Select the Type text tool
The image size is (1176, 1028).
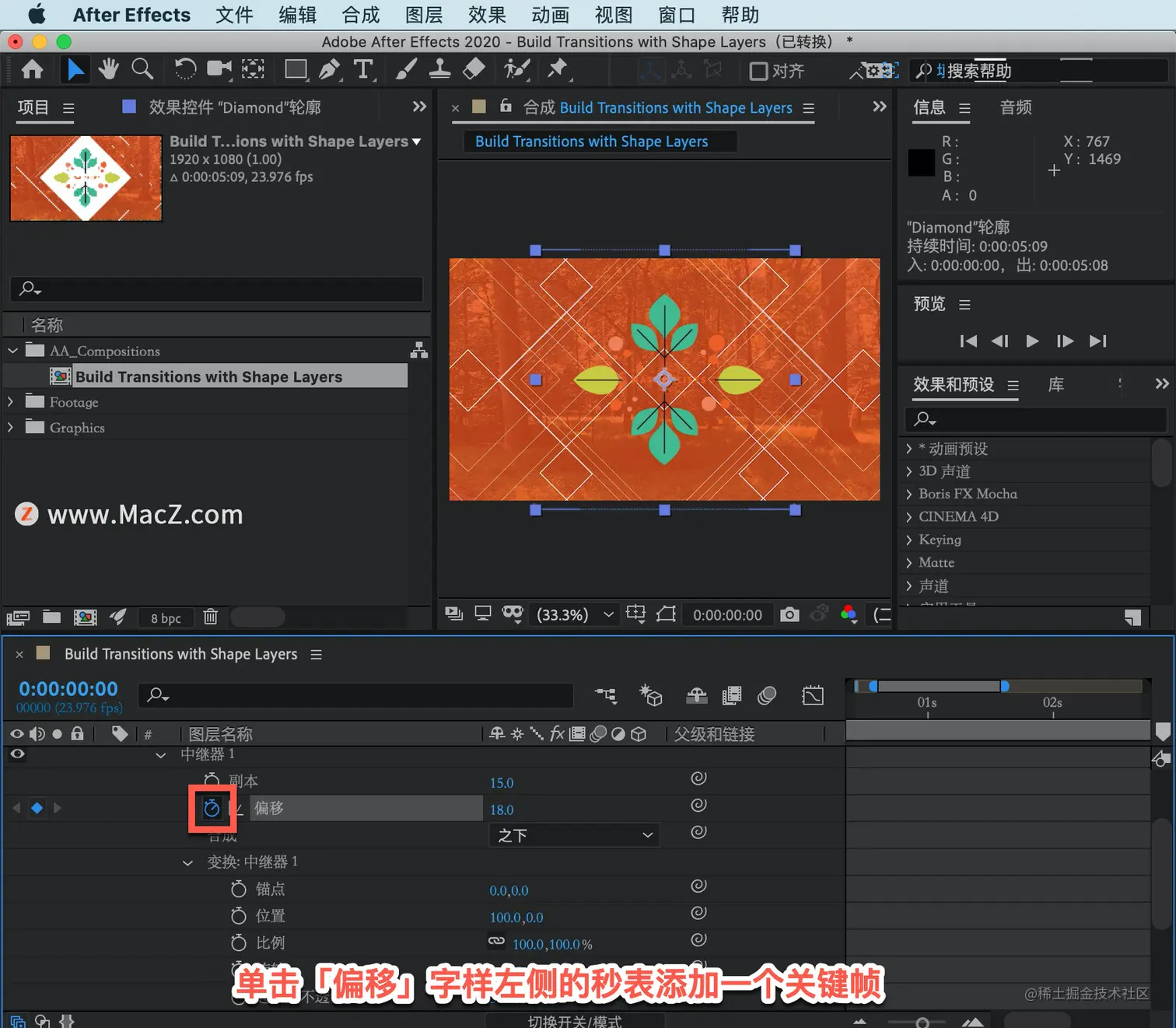pyautogui.click(x=363, y=70)
